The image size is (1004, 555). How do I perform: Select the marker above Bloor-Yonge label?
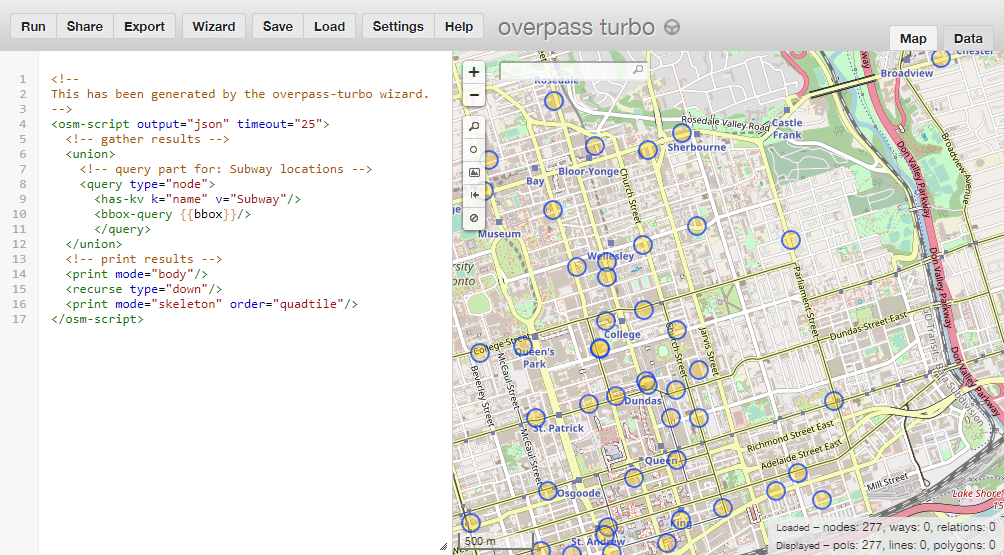click(594, 146)
